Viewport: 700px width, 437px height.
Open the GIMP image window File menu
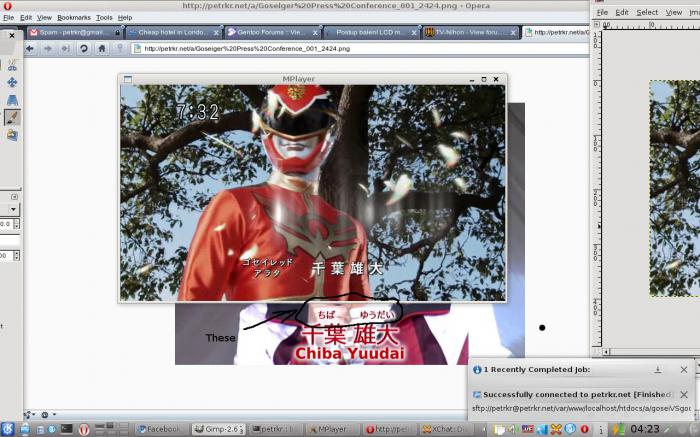(602, 12)
